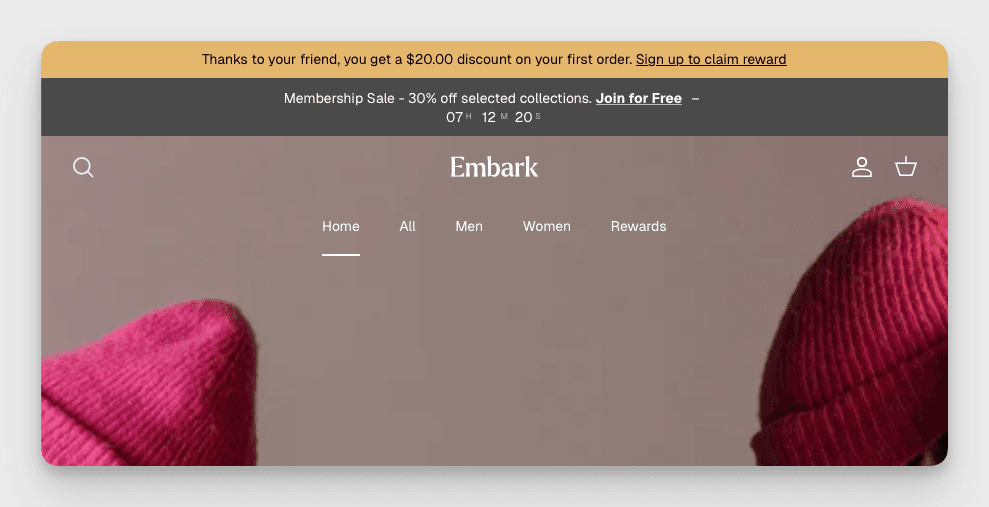The height and width of the screenshot is (507, 989).
Task: Go to the Home nav tab
Action: click(x=341, y=226)
